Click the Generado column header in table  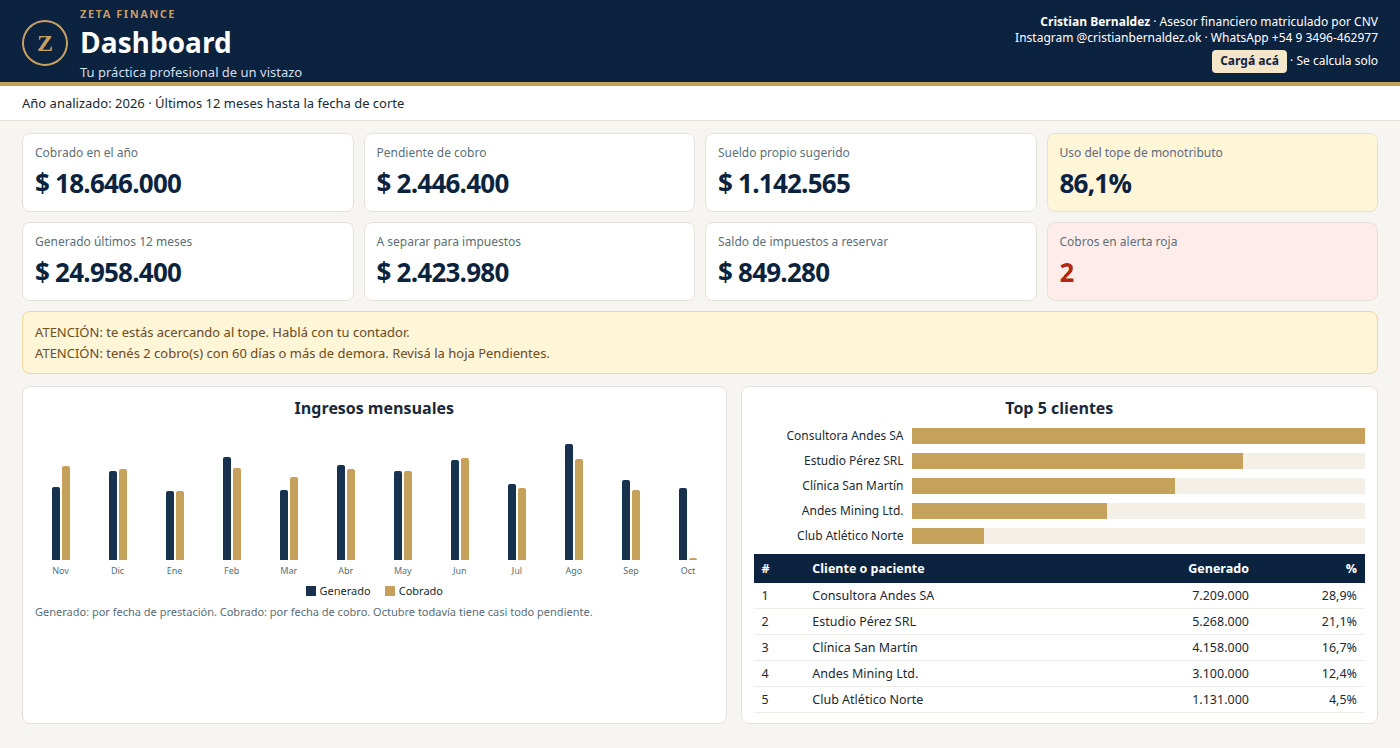tap(1218, 569)
